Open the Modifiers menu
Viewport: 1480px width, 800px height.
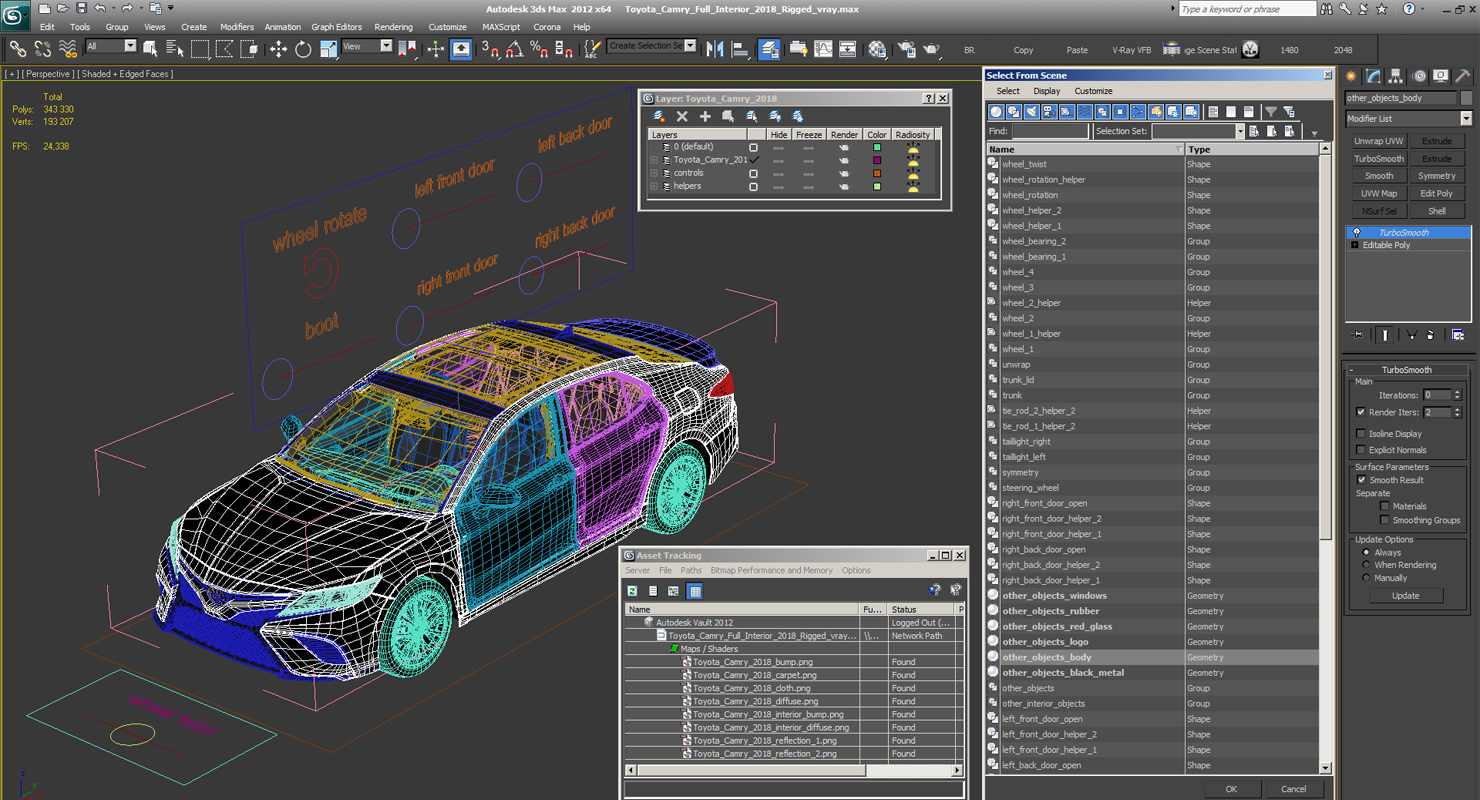(x=237, y=27)
